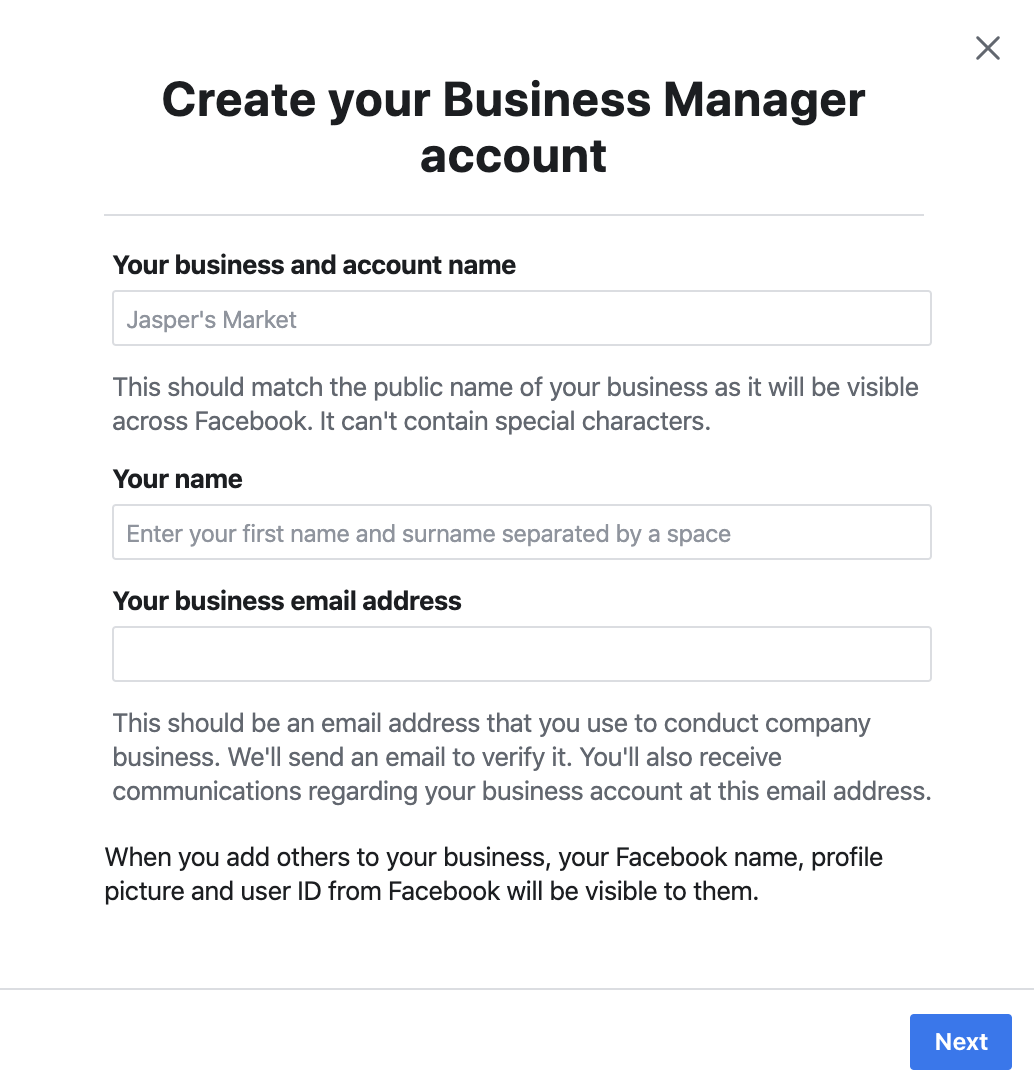
Task: Click the blue Next action button
Action: pos(960,1041)
